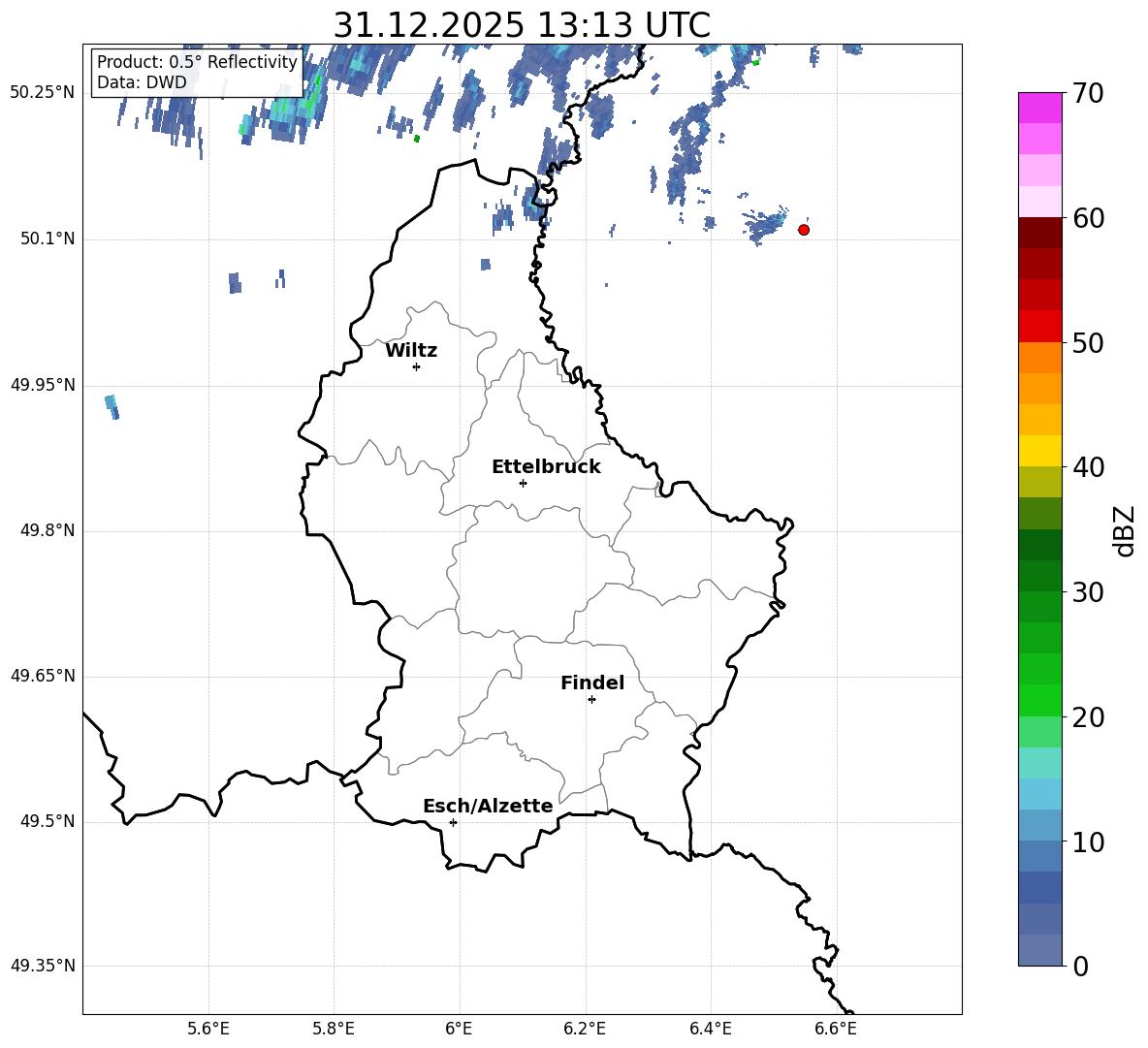Click the dBZ colorbar axis label
The height and width of the screenshot is (1048, 1148).
click(x=1125, y=530)
